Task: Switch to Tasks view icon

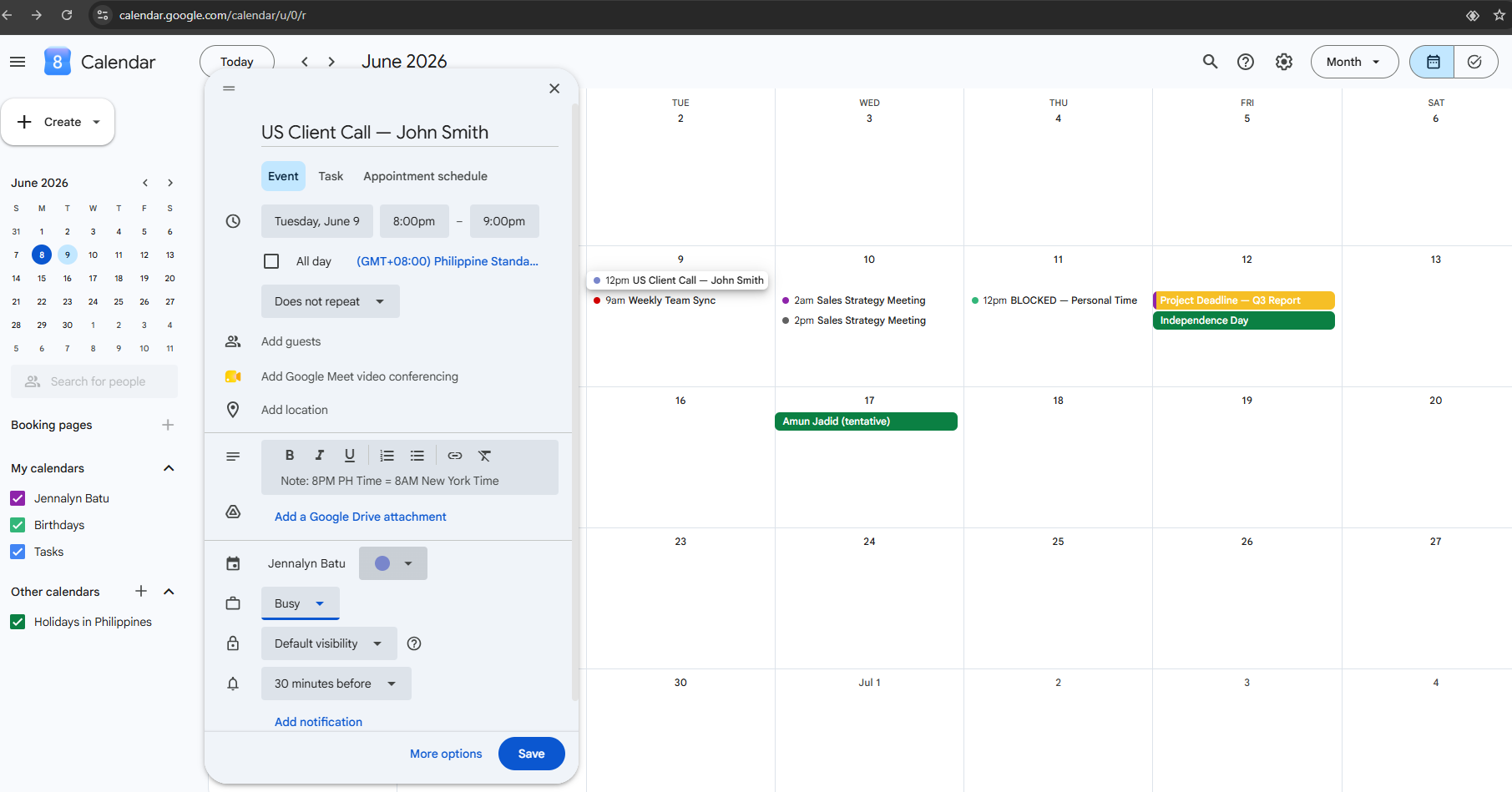Action: point(1475,62)
